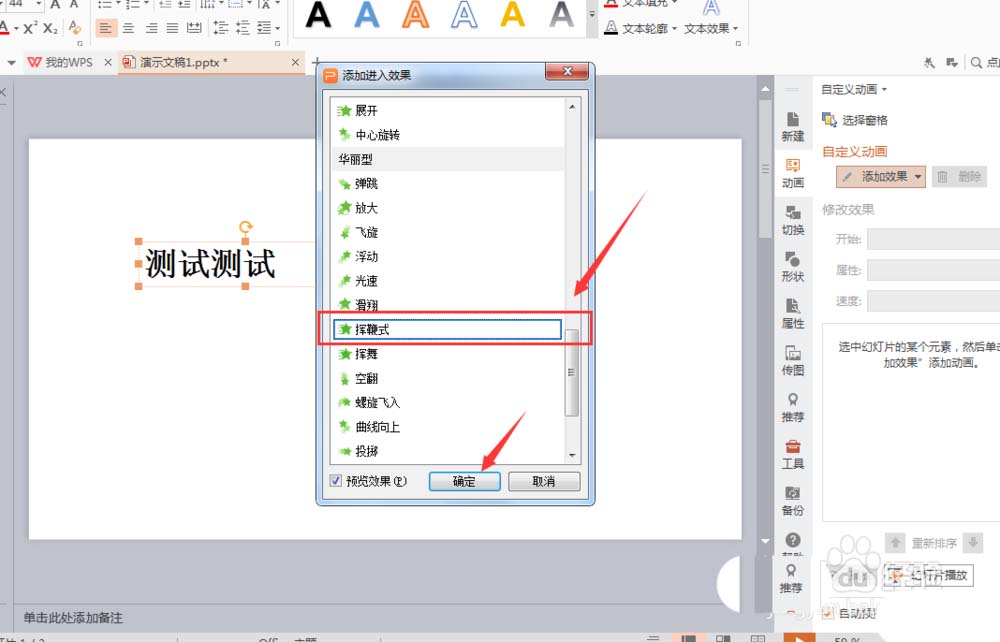1000x642 pixels.
Task: Expand the font size 44 dropdown
Action: coord(37,5)
